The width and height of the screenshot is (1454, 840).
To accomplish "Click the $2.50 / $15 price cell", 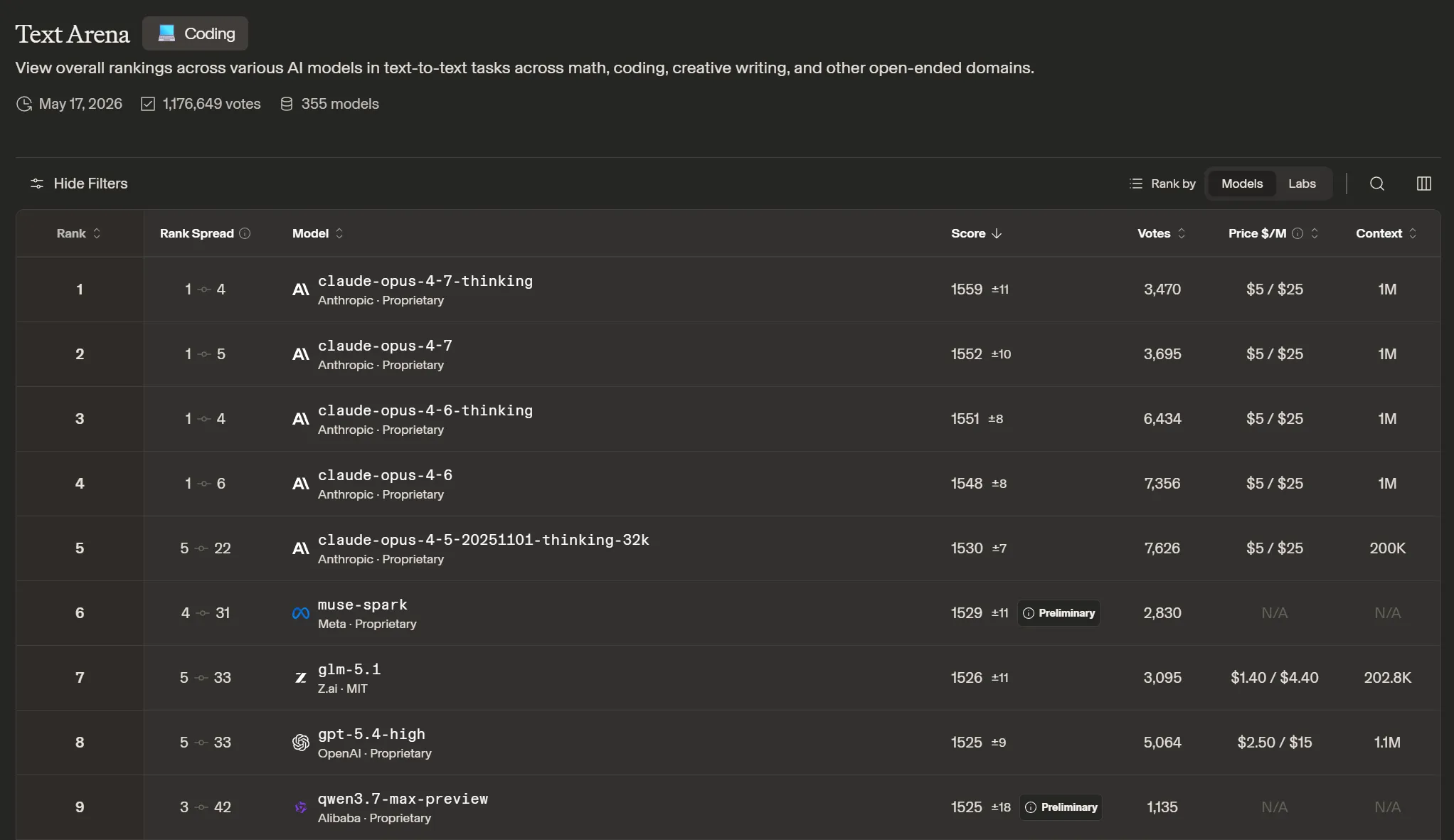I will pyautogui.click(x=1275, y=743).
